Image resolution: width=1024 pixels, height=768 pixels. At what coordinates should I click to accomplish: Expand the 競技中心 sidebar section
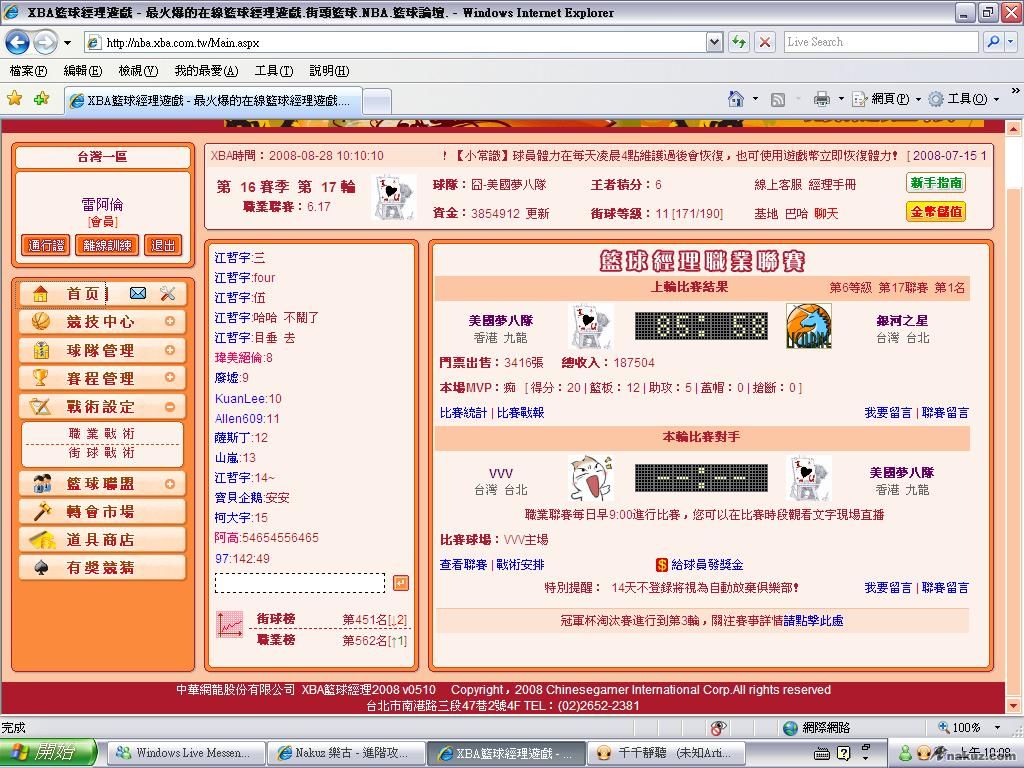[170, 322]
